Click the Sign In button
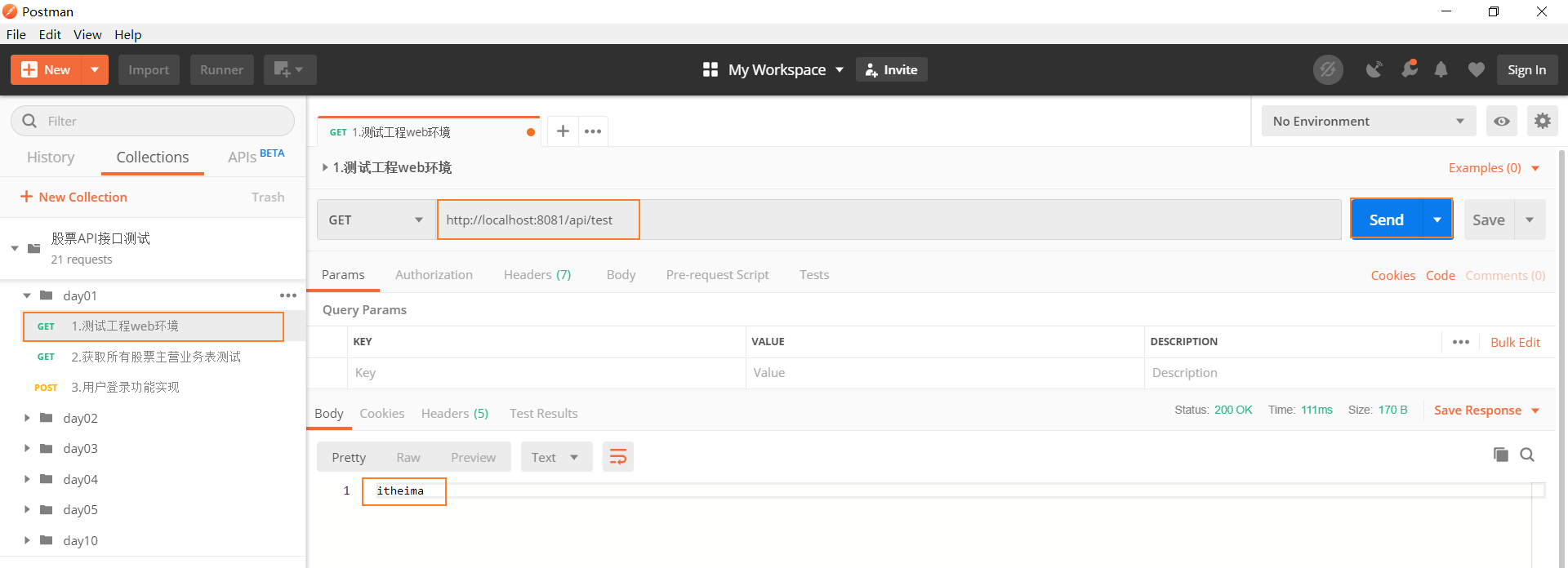This screenshot has width=1568, height=568. [1526, 69]
